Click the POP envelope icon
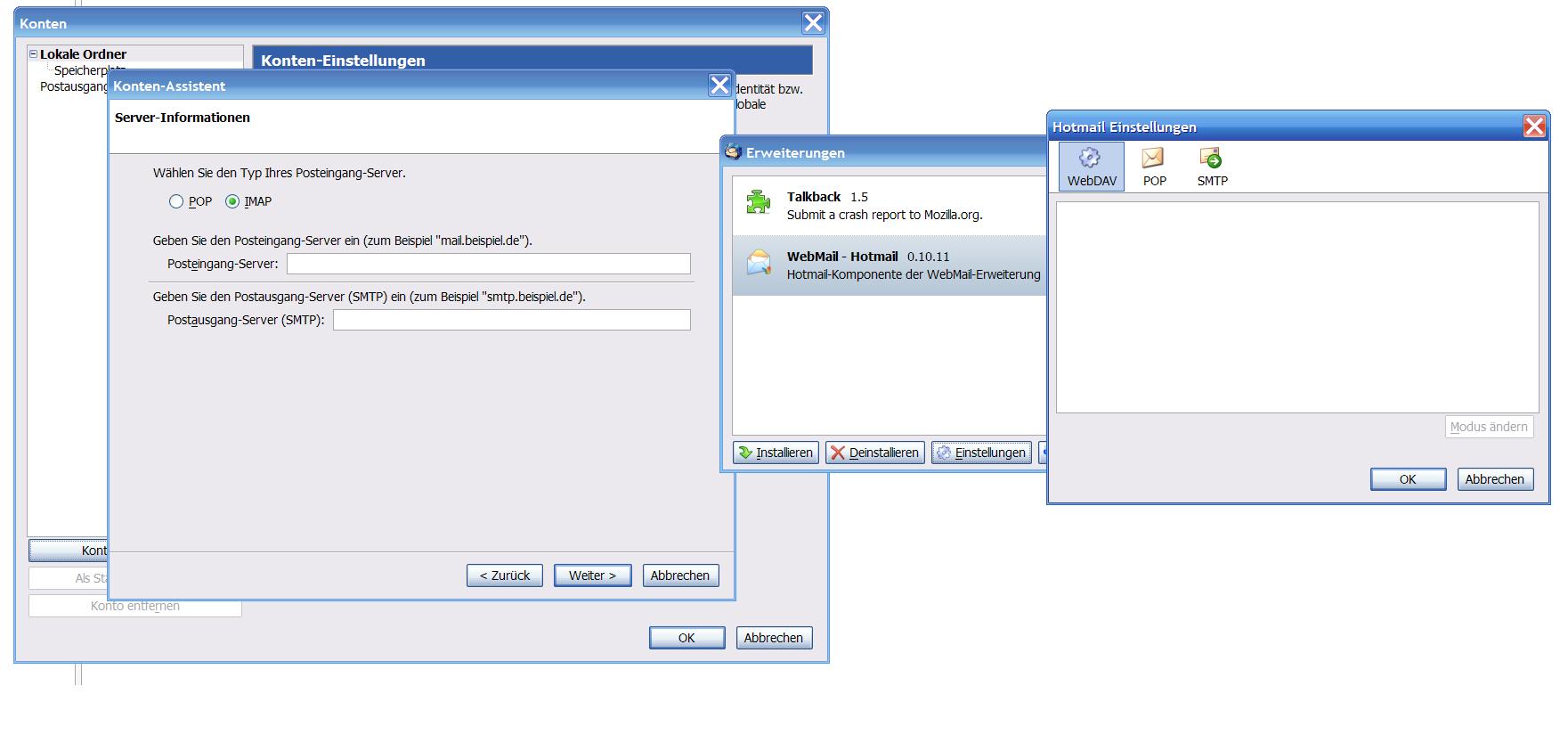The width and height of the screenshot is (1568, 751). point(1153,158)
